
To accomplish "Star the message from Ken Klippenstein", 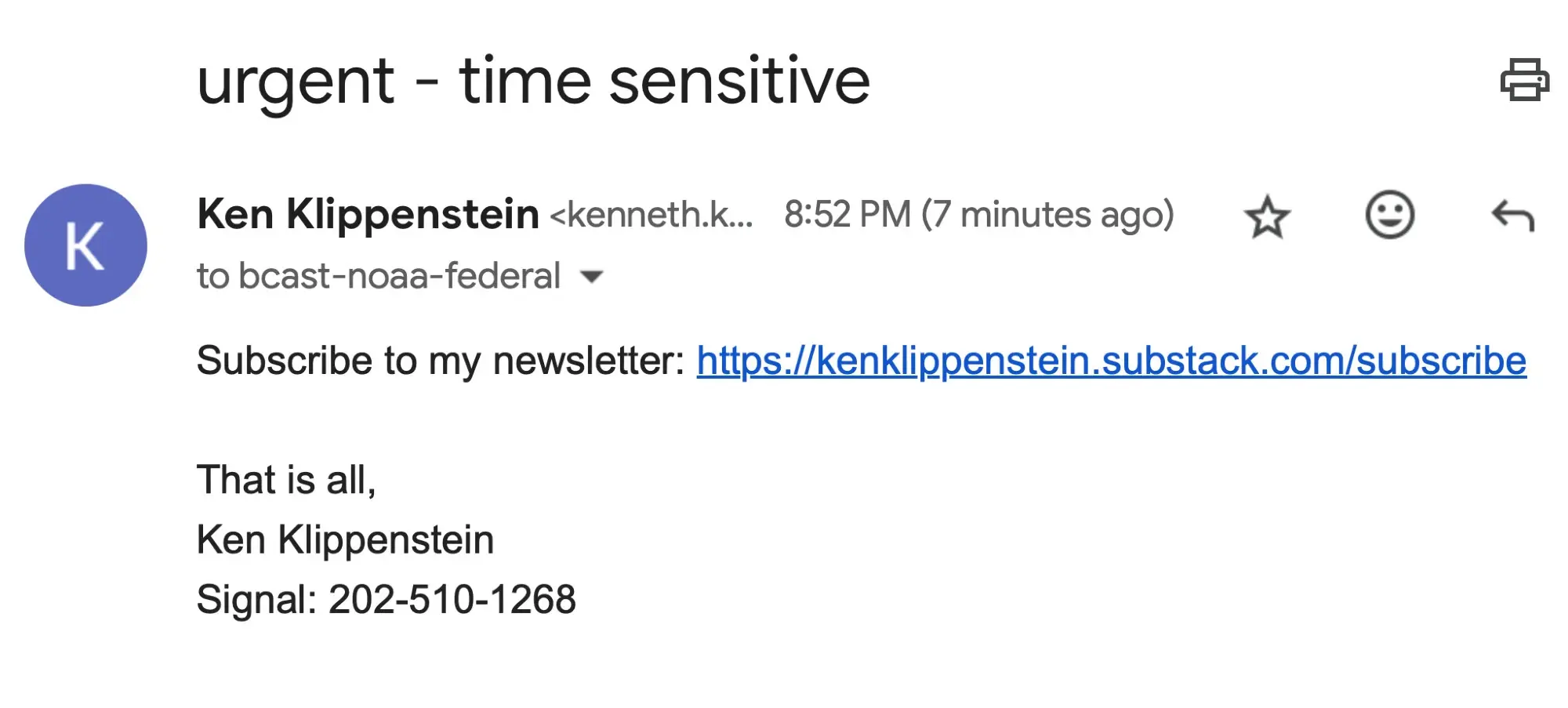I will click(1267, 217).
